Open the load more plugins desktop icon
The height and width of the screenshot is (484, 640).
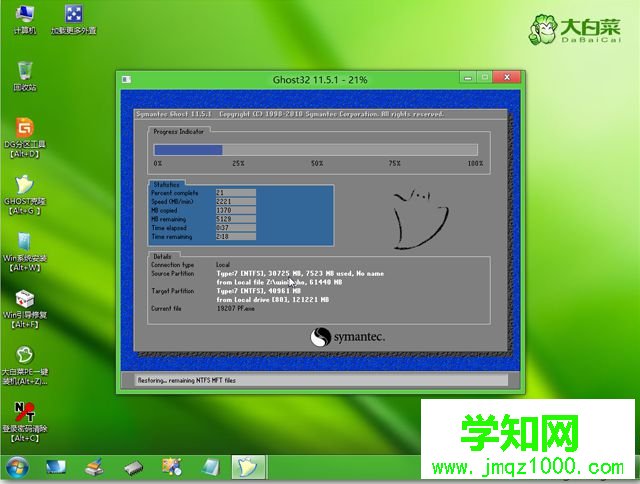click(73, 19)
